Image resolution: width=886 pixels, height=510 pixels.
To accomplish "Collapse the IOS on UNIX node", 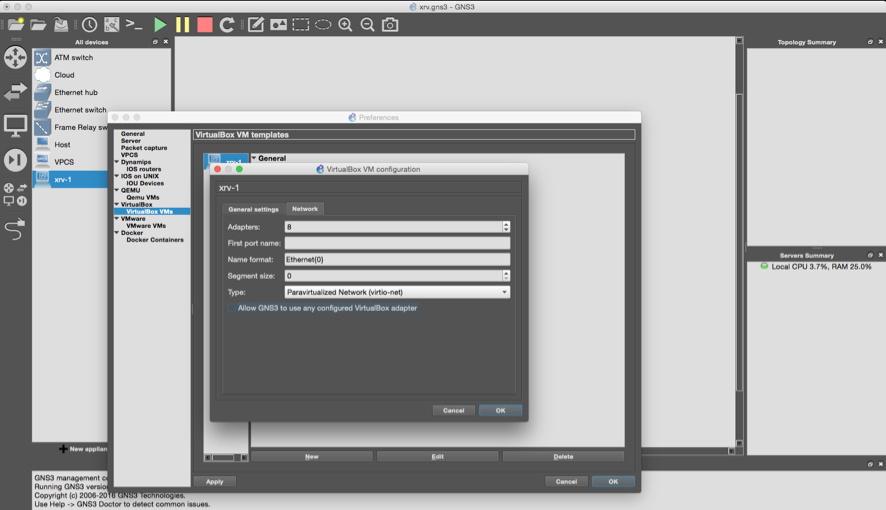I will (117, 176).
